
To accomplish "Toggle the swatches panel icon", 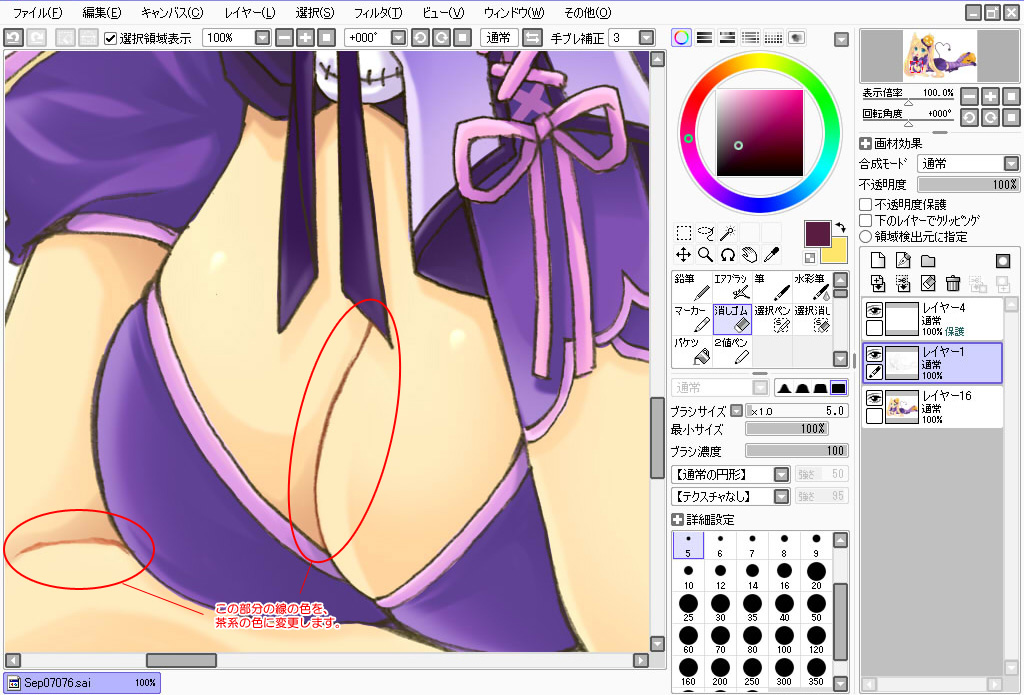I will point(773,38).
